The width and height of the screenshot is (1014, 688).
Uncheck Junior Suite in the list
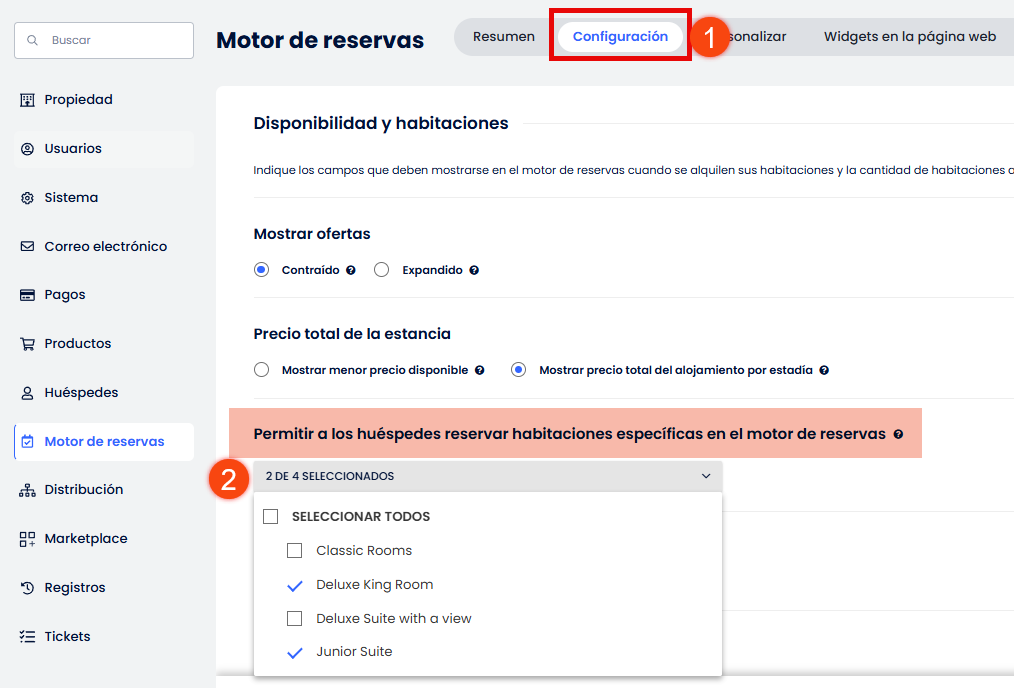pos(294,652)
